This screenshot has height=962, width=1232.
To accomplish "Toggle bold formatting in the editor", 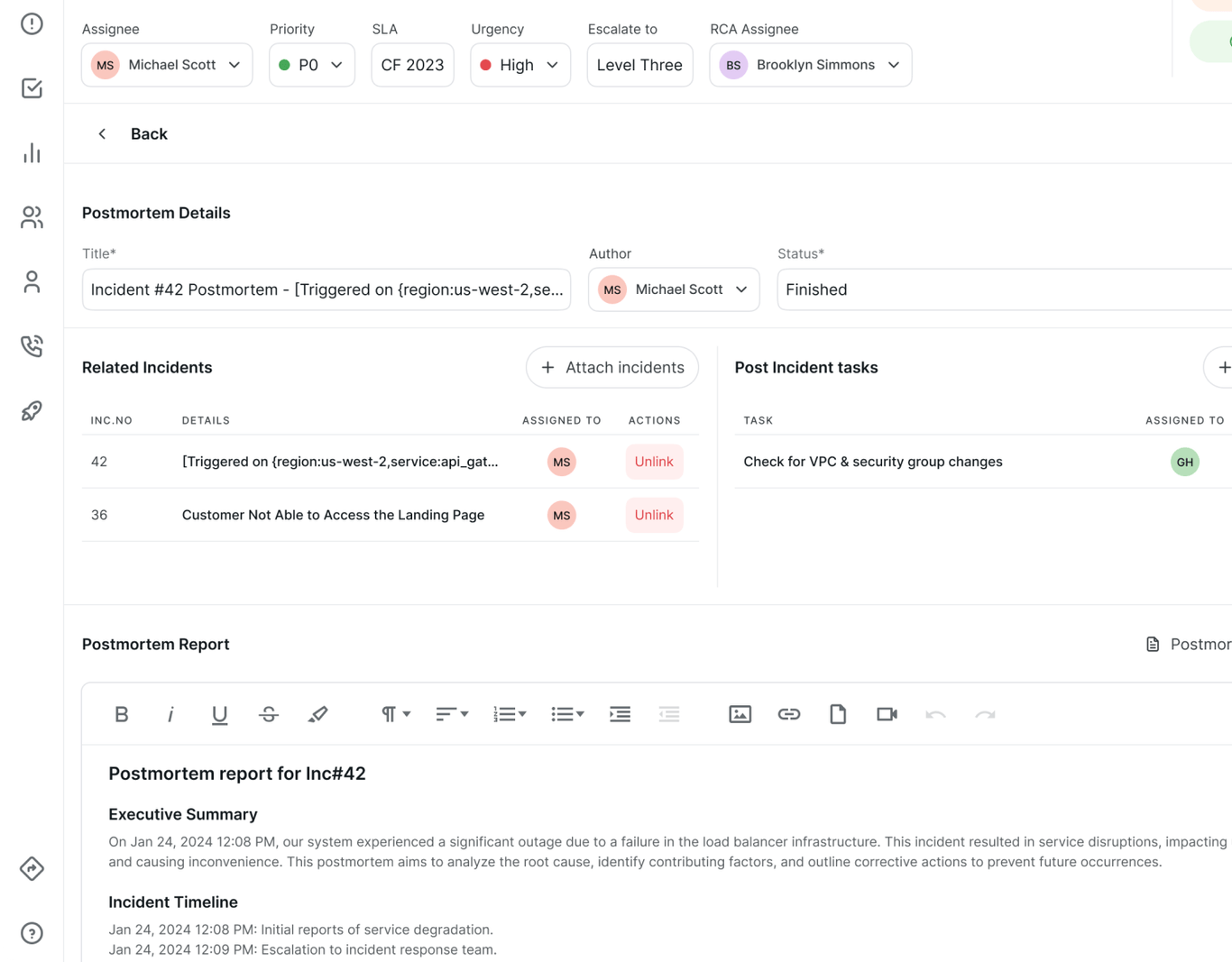I will pos(122,713).
